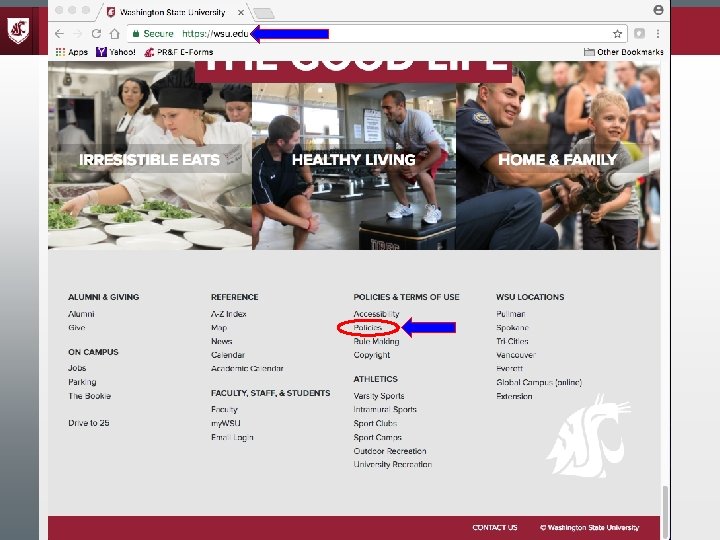Bookmark this page with the star icon

coord(617,34)
